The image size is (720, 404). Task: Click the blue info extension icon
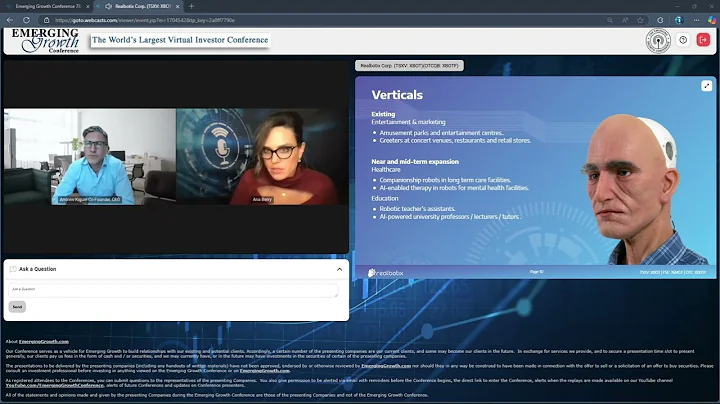click(x=679, y=20)
